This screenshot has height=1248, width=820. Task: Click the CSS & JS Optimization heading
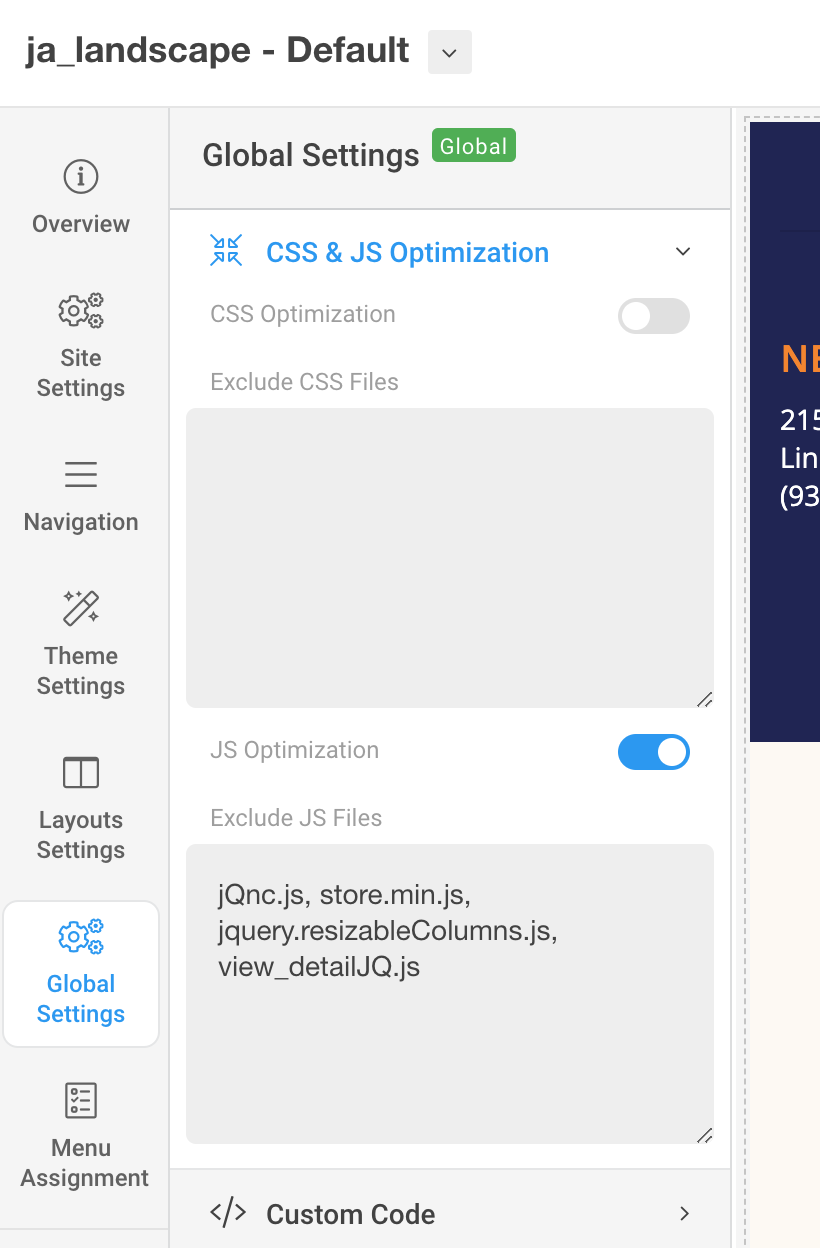coord(407,253)
